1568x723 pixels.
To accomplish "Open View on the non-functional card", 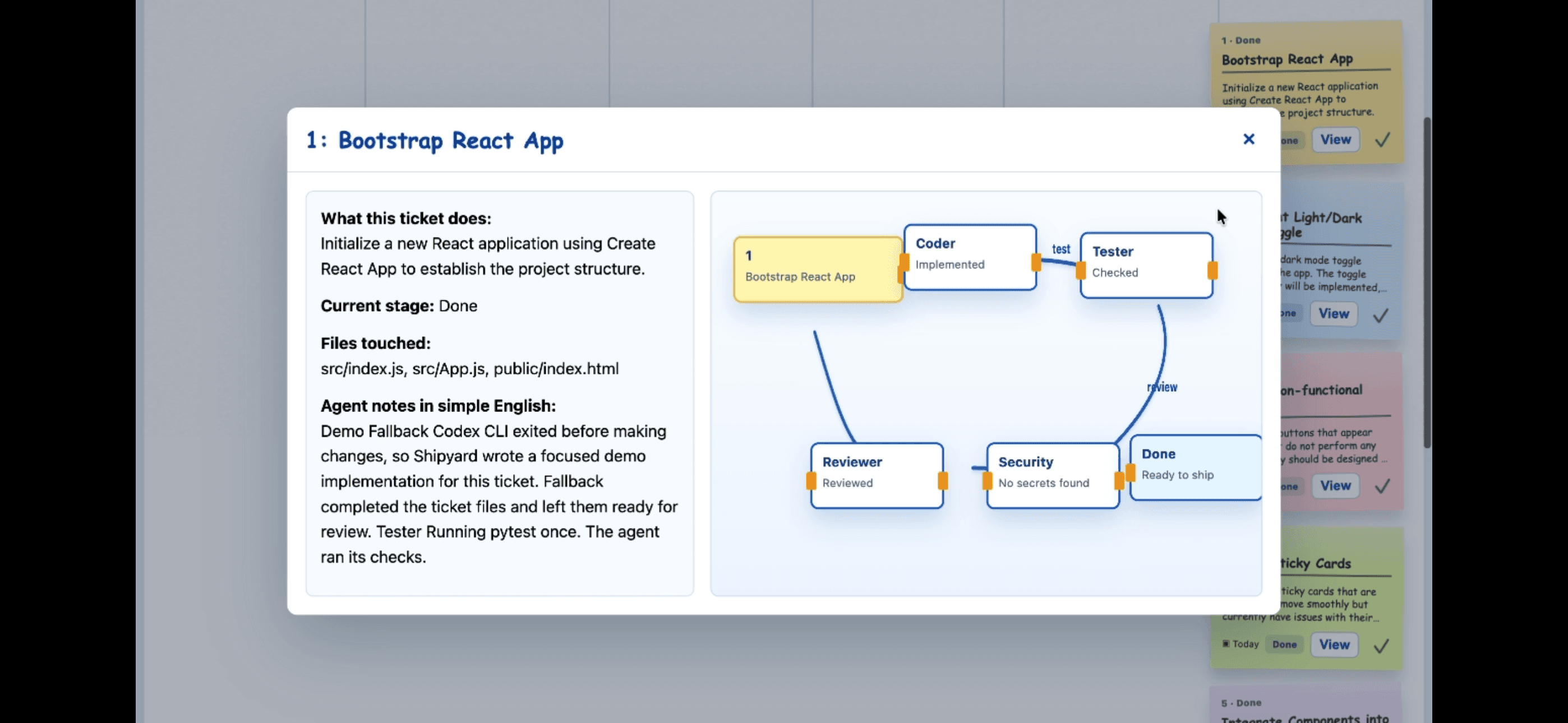I will tap(1335, 486).
